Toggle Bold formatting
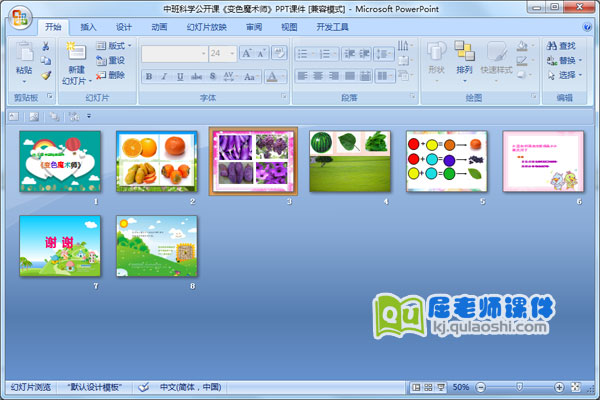Viewport: 600px width, 400px height. coord(149,77)
